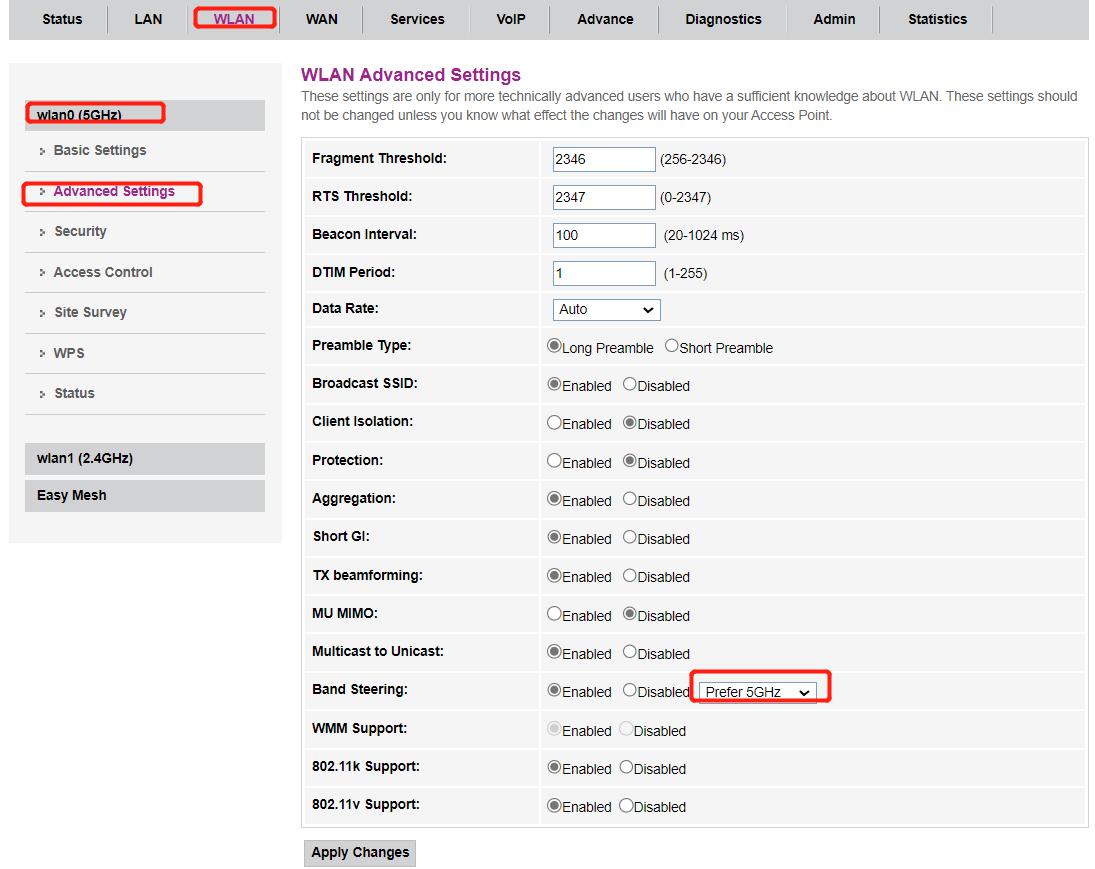Click the Fragment Threshold input field
The width and height of the screenshot is (1095, 869).
coord(604,159)
